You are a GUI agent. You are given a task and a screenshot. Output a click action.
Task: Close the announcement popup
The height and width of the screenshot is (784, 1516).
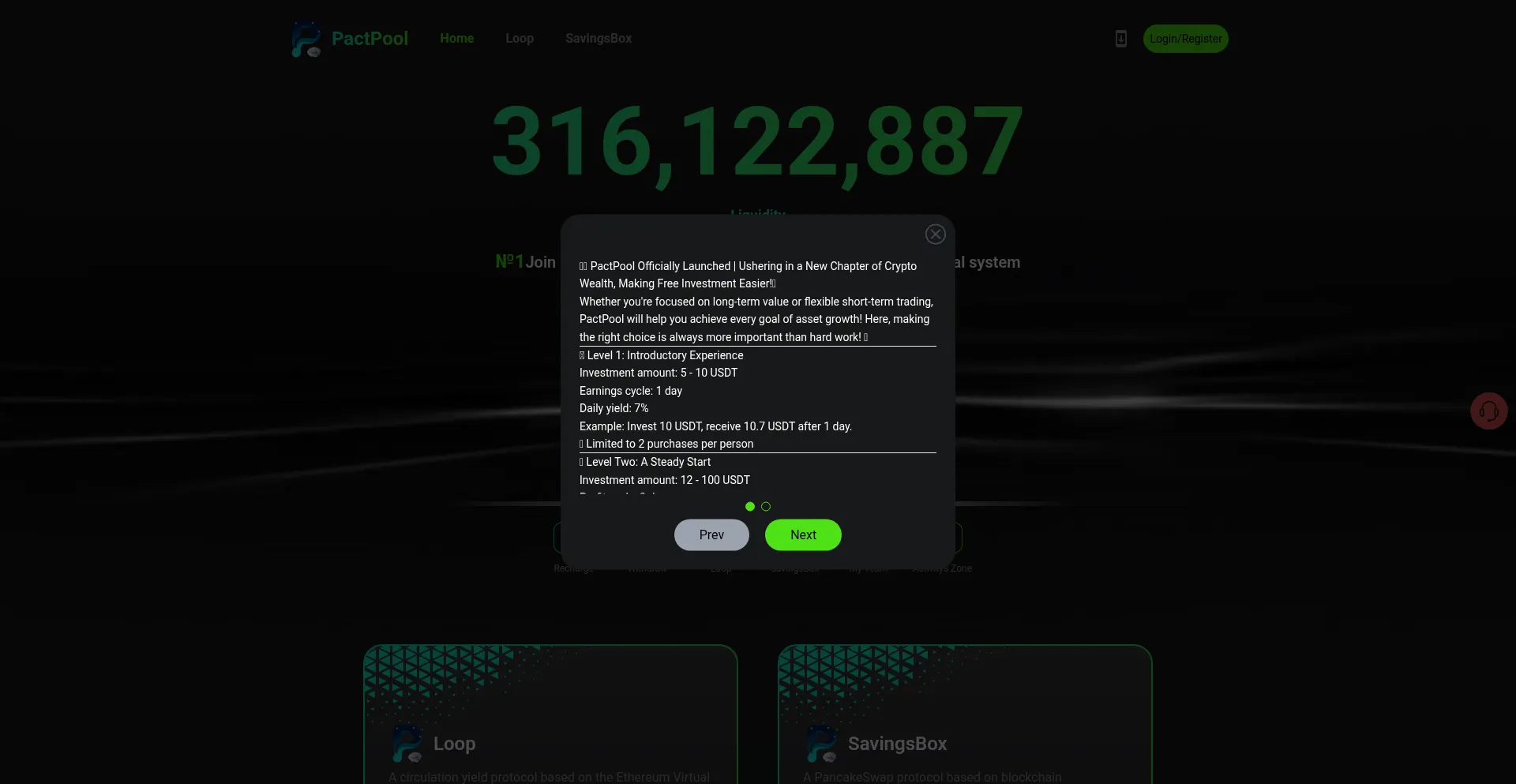936,234
